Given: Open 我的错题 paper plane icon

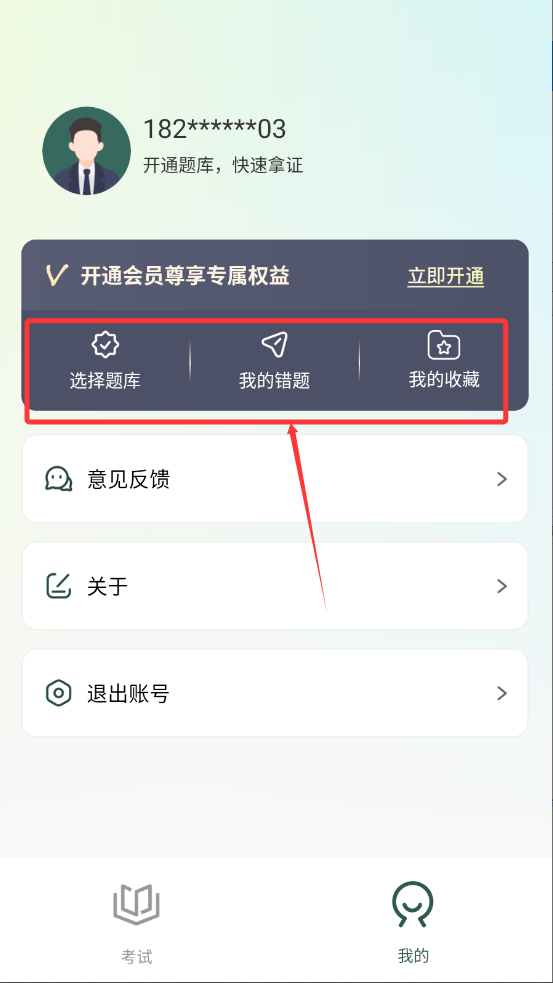Looking at the screenshot, I should coord(275,344).
